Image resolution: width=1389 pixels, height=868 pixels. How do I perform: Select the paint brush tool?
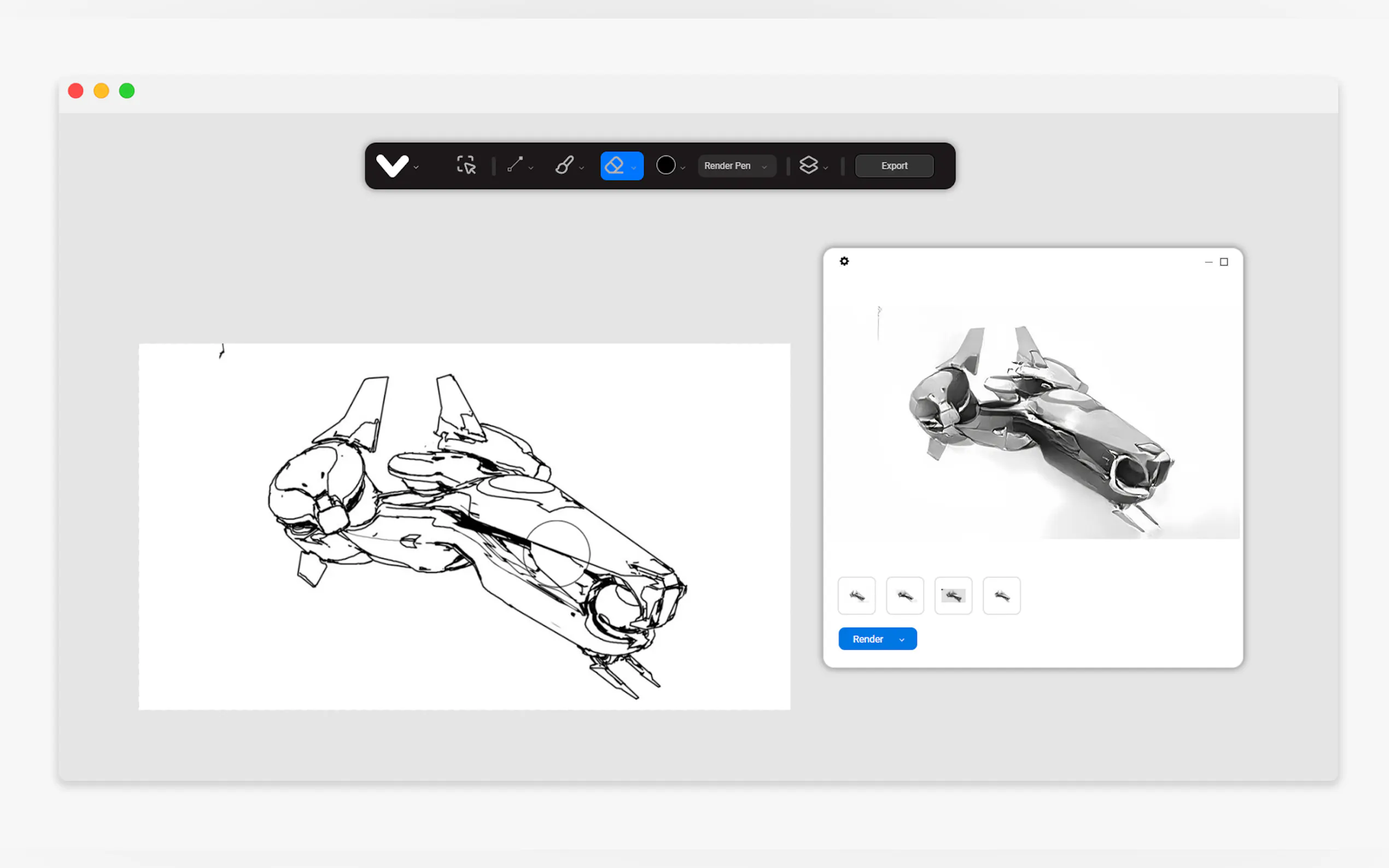[x=564, y=165]
